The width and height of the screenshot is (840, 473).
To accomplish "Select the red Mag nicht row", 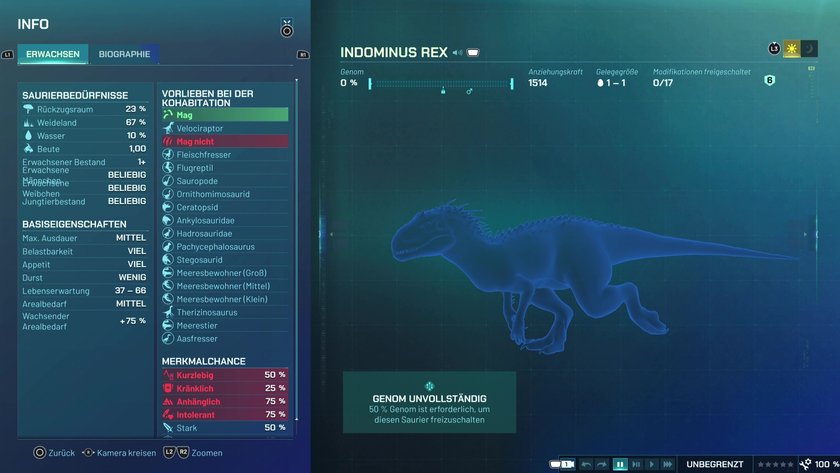I will click(225, 141).
